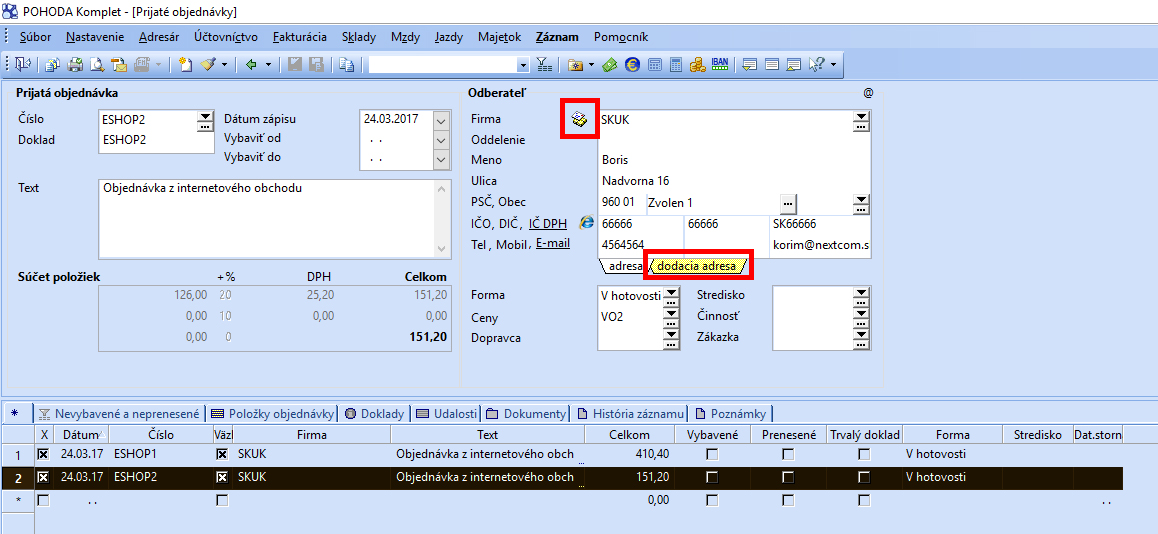Open the Fakturácia menu
Screen dimensions: 1158x534
[x=300, y=37]
